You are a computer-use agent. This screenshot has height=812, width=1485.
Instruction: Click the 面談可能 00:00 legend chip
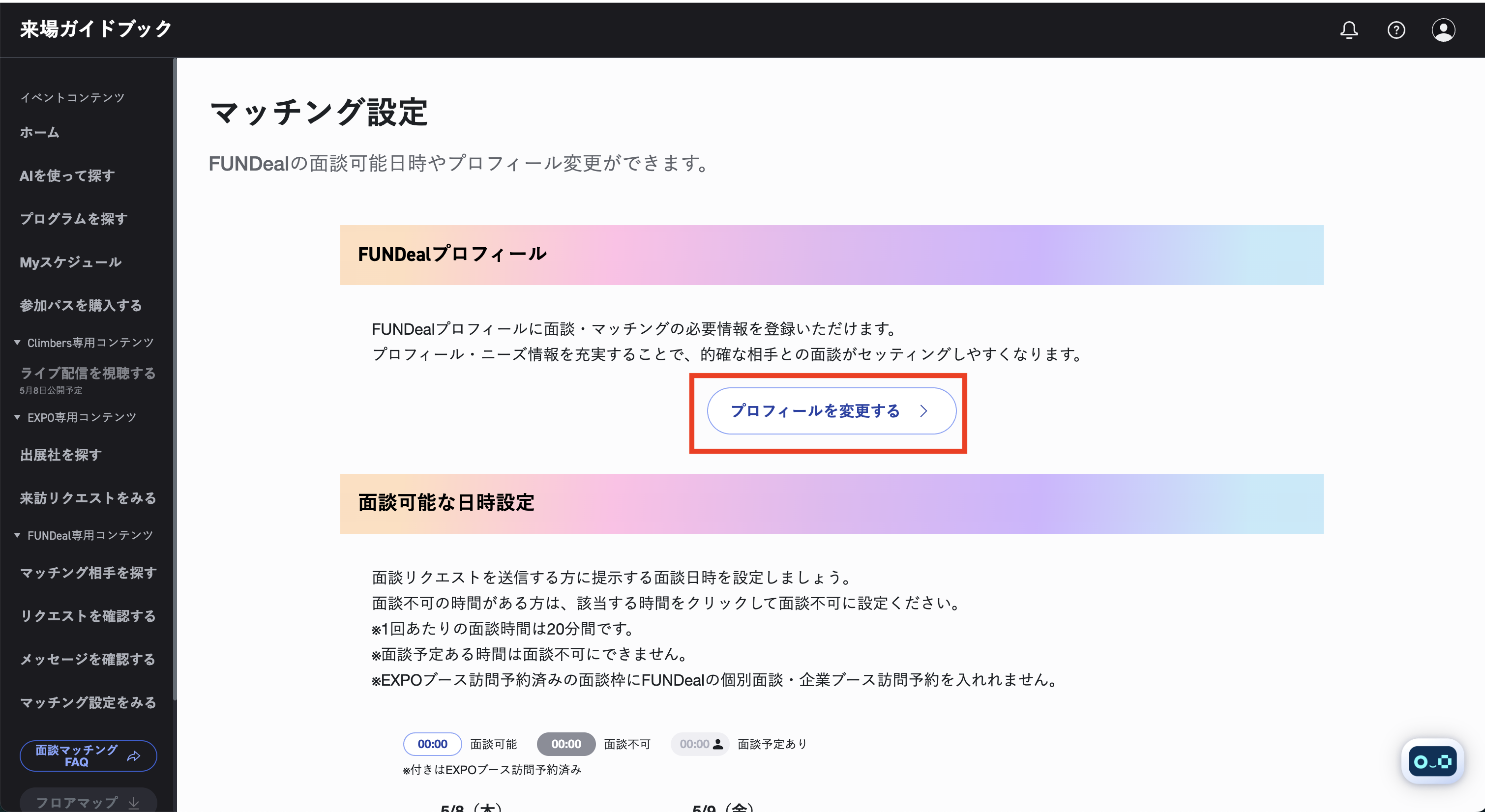click(432, 744)
